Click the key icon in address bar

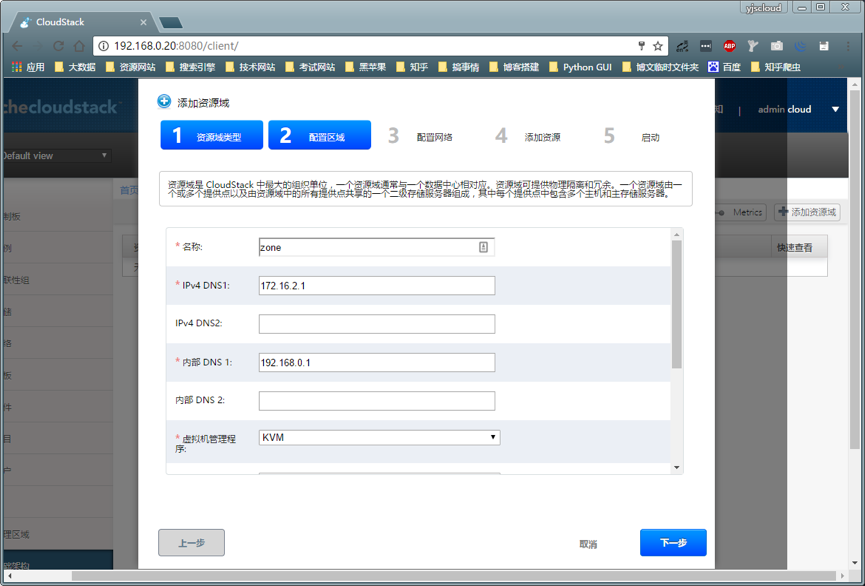click(641, 46)
